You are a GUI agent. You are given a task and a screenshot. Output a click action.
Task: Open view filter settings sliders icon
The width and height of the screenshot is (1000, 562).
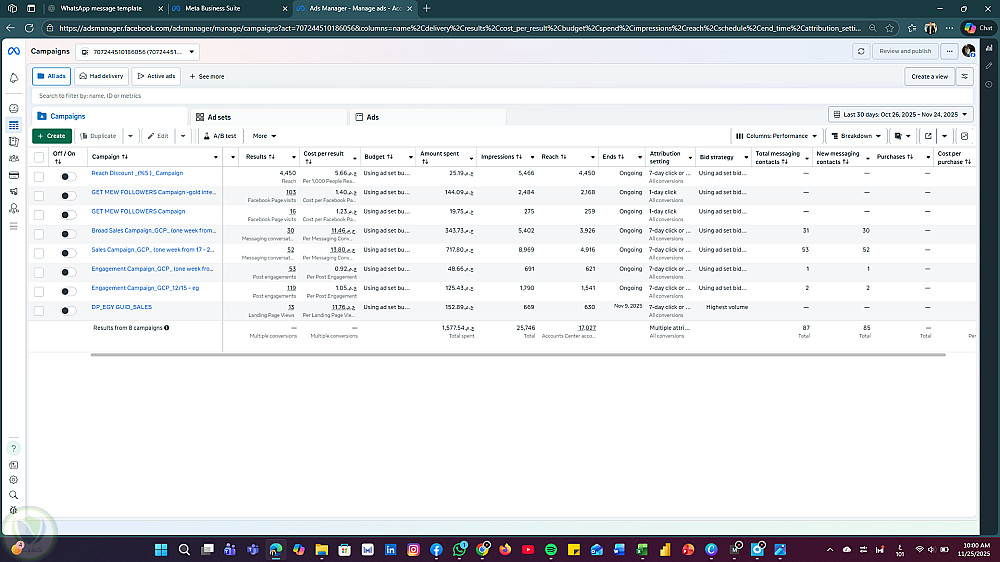(965, 77)
